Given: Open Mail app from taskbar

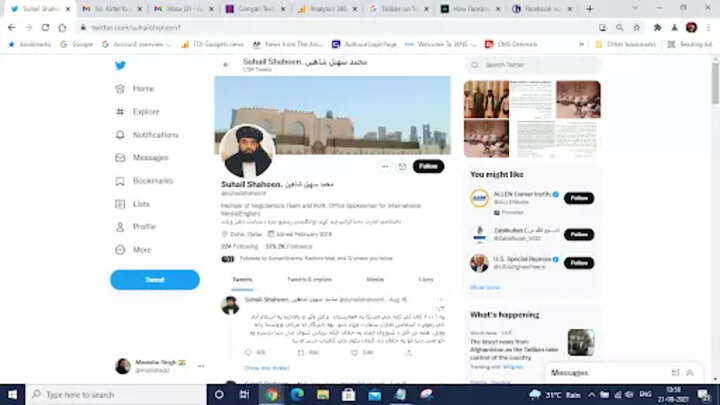Looking at the screenshot, I should (375, 394).
